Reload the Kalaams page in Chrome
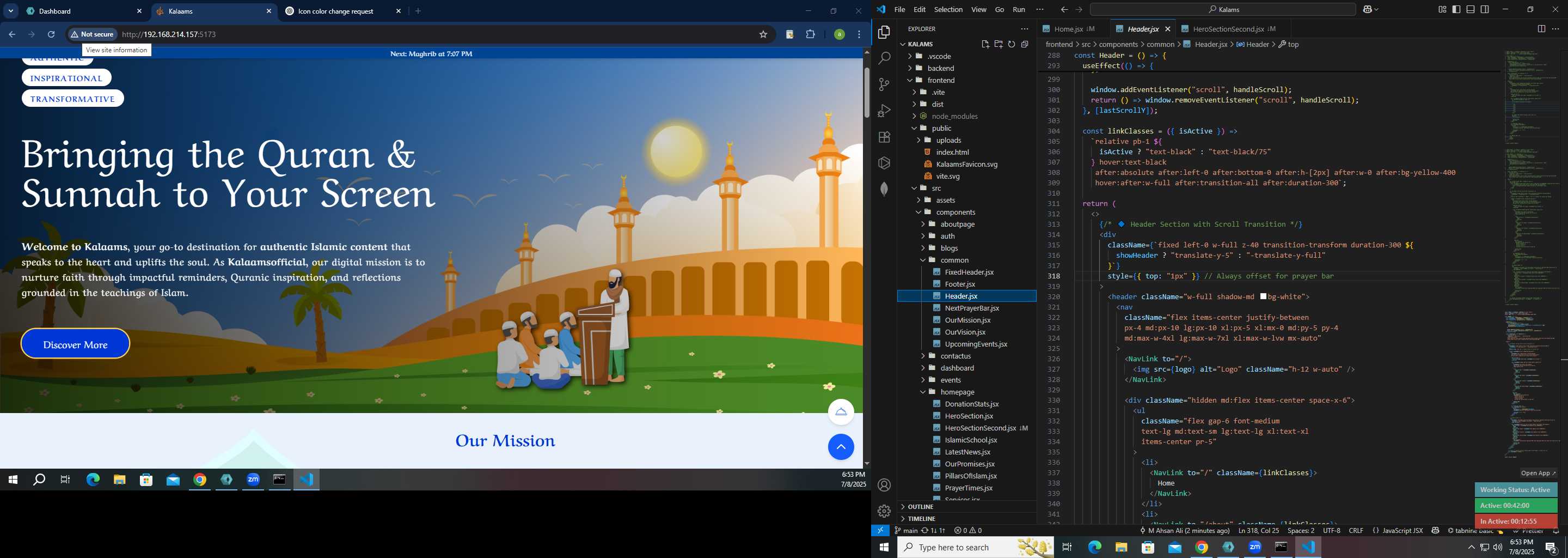 (x=51, y=35)
